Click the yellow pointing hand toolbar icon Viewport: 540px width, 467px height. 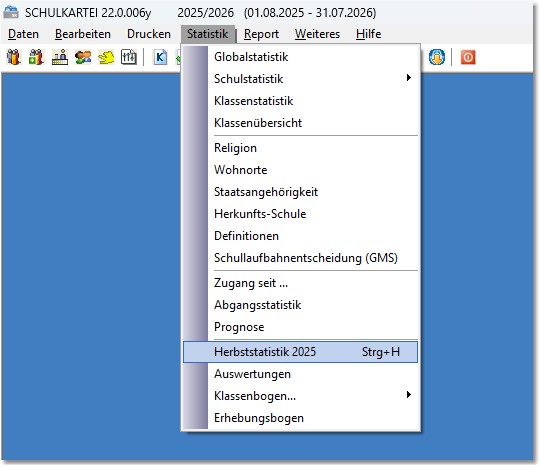point(106,57)
